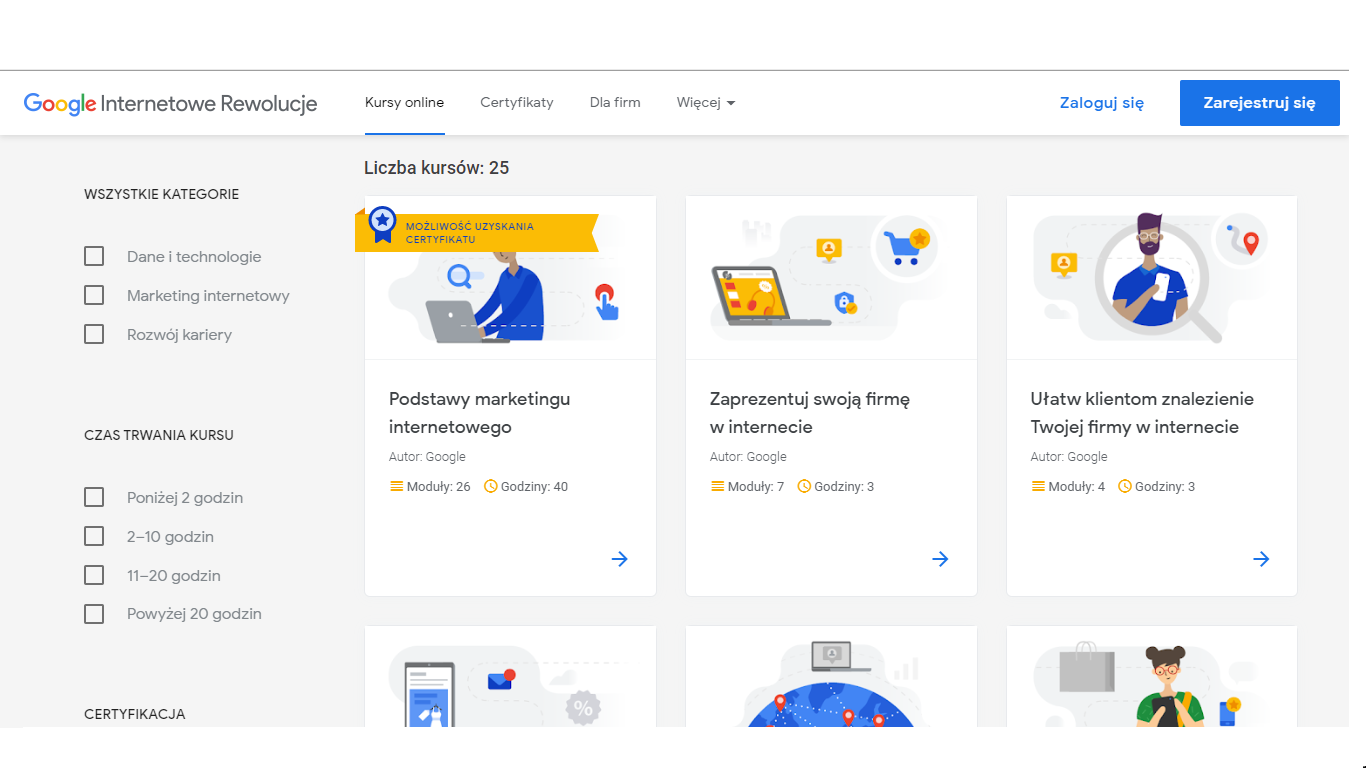Check the Dane i technologie checkbox
The height and width of the screenshot is (768, 1366).
pos(94,257)
